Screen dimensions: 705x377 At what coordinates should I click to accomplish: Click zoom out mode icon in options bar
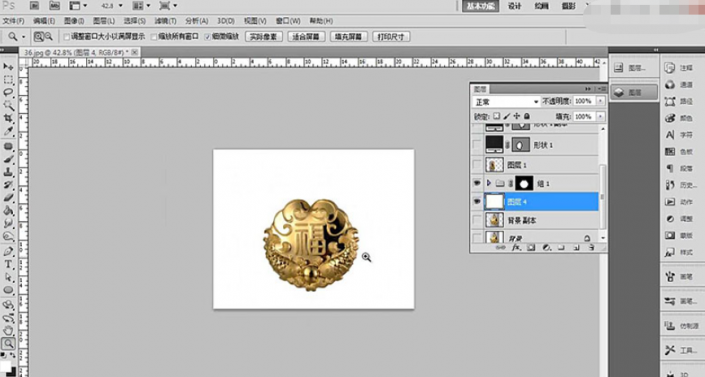click(48, 37)
